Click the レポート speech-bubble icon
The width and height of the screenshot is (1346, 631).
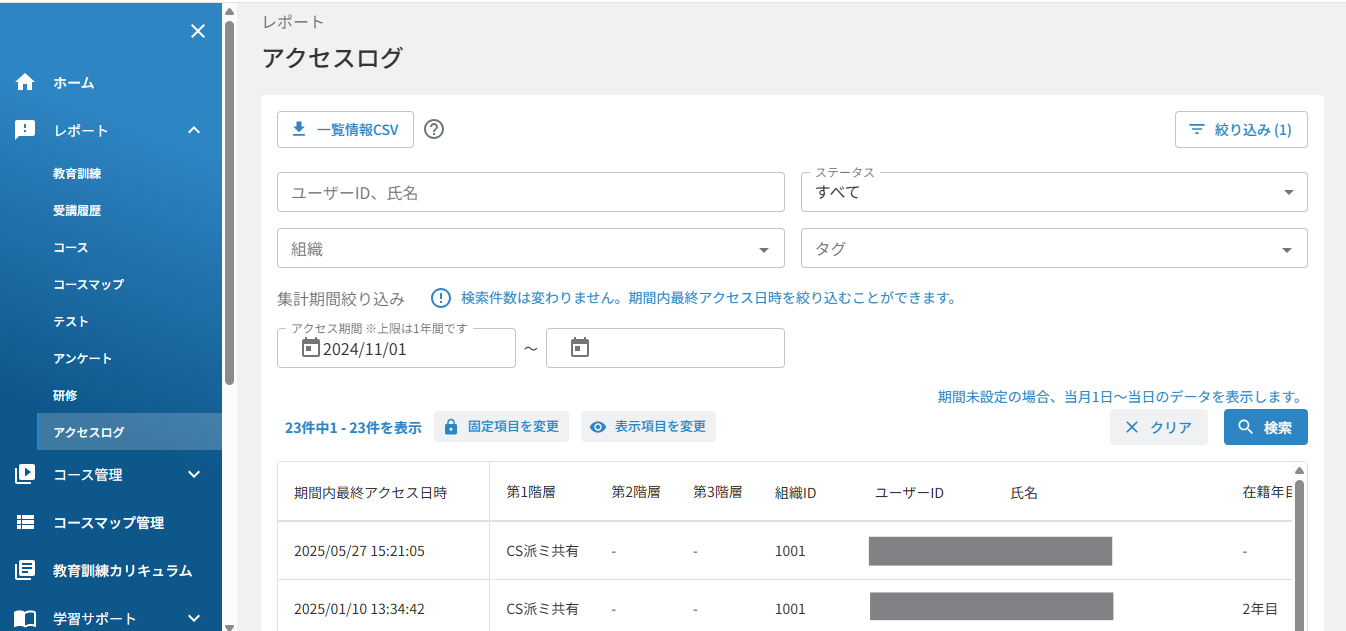[x=25, y=130]
